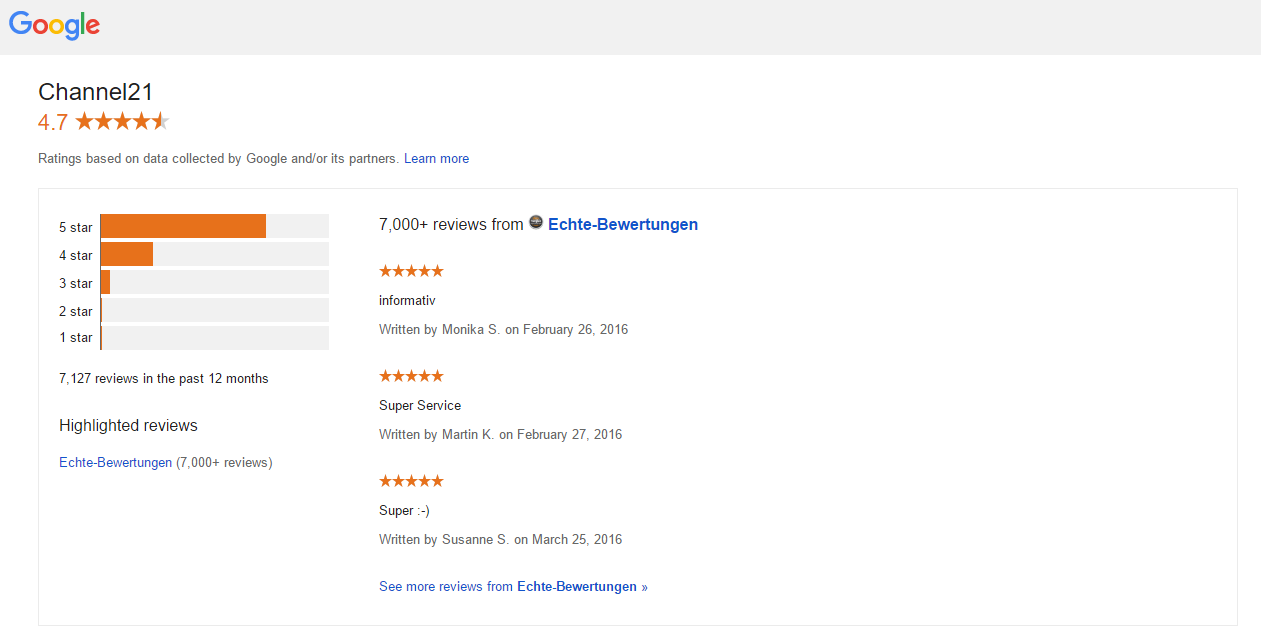Click the '4 star' label
This screenshot has width=1261, height=644.
[76, 255]
